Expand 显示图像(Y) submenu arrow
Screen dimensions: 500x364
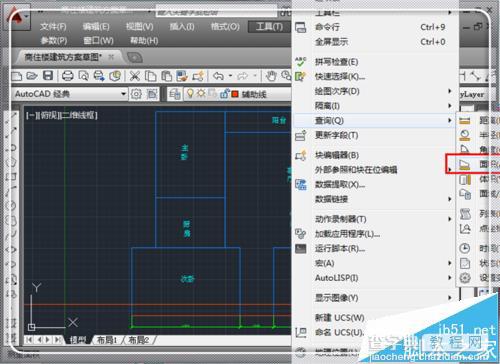coord(450,298)
